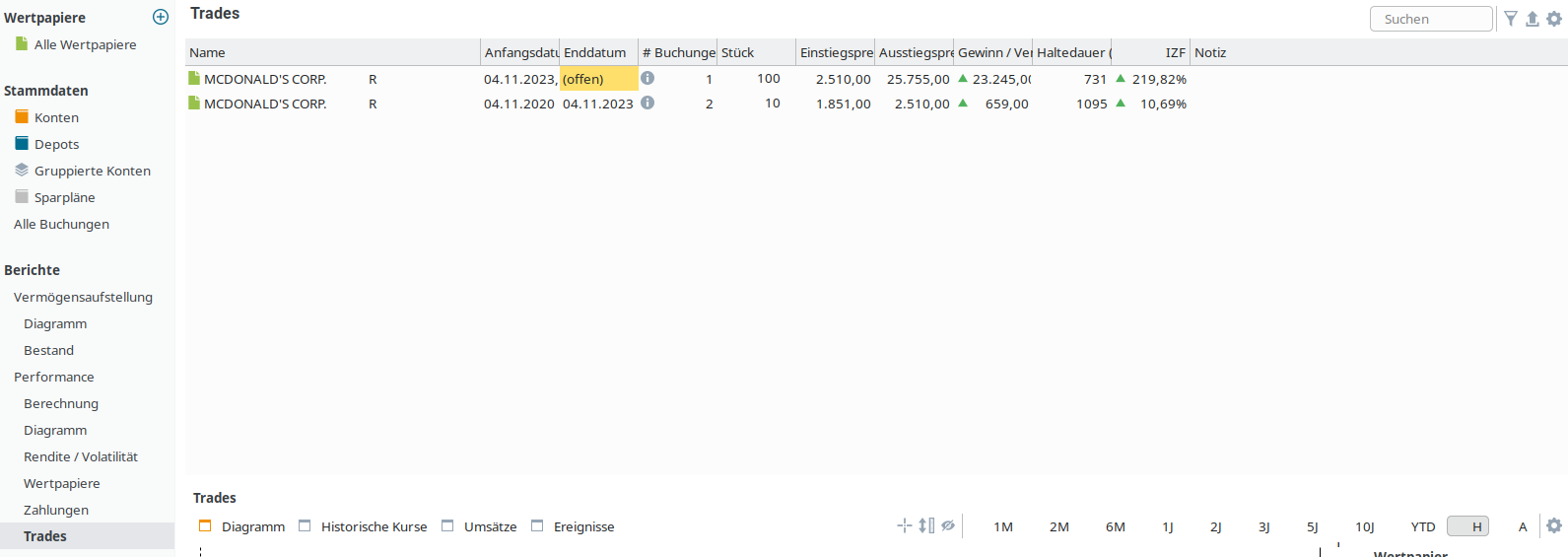Open Alle Buchungen in sidebar
The width and height of the screenshot is (1568, 557).
click(x=61, y=224)
